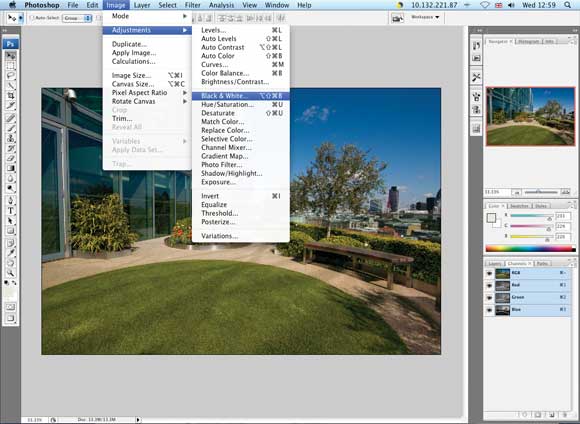This screenshot has width=580, height=424.
Task: Load channel as selection icon
Action: [525, 415]
